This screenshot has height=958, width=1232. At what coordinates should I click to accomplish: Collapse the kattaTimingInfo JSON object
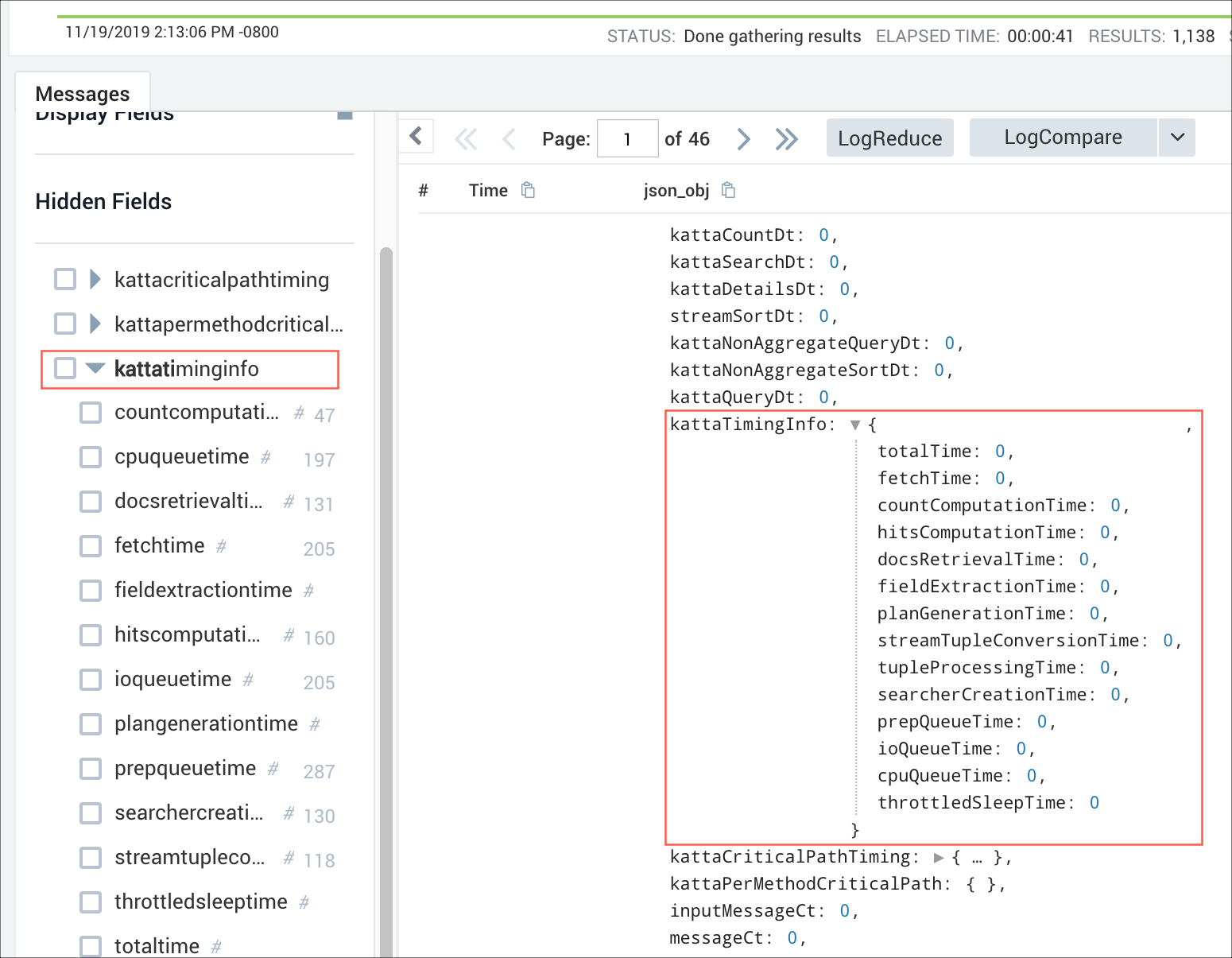coord(854,425)
